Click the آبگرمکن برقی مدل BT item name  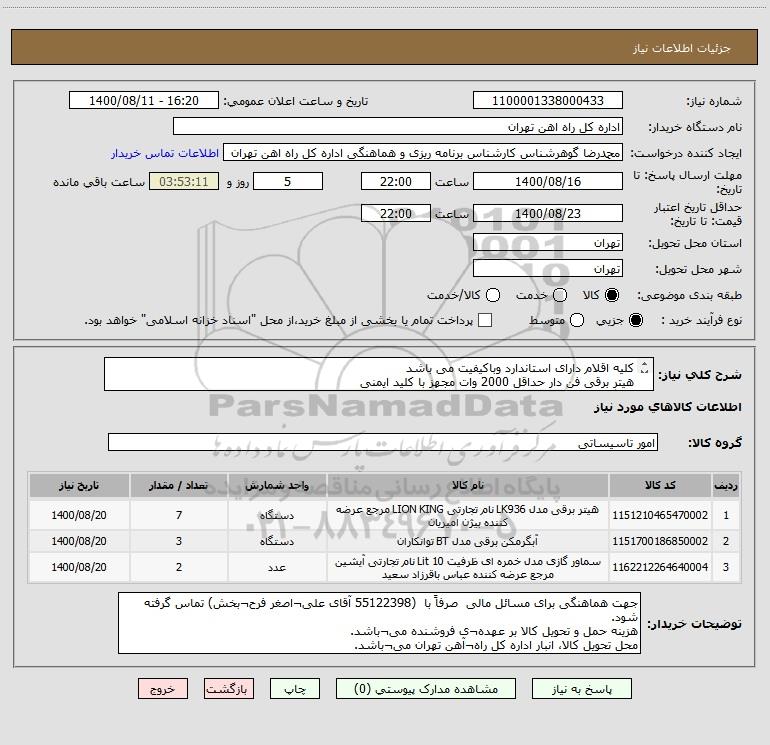468,541
